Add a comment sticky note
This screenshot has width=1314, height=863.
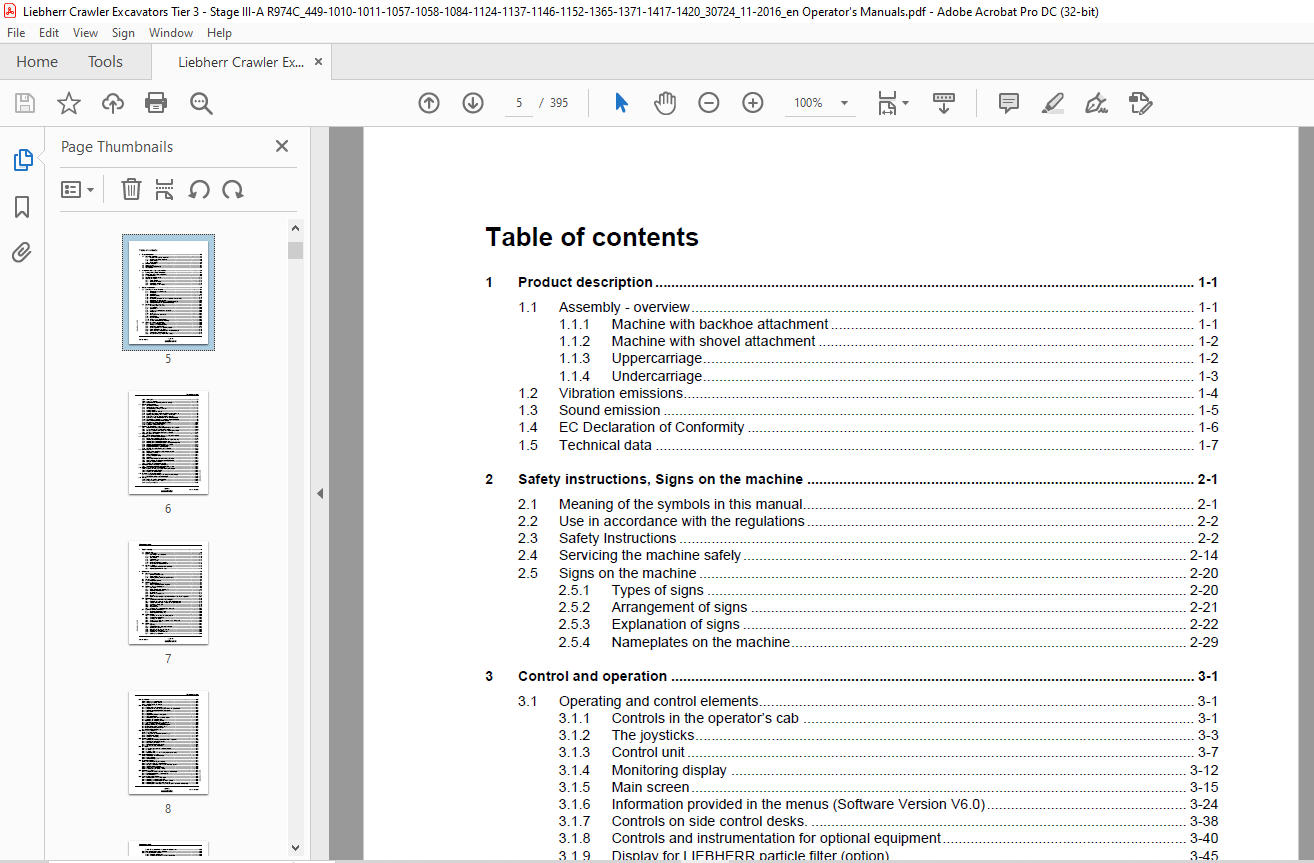pos(1009,103)
